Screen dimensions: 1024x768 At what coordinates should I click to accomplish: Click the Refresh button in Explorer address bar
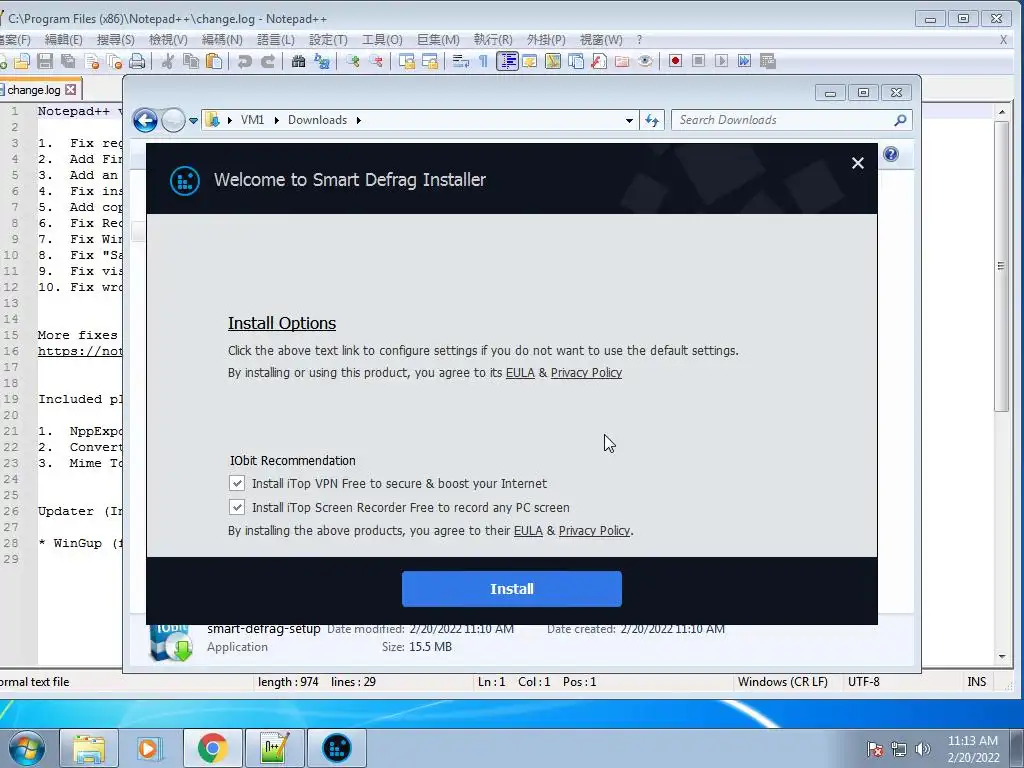(x=652, y=120)
